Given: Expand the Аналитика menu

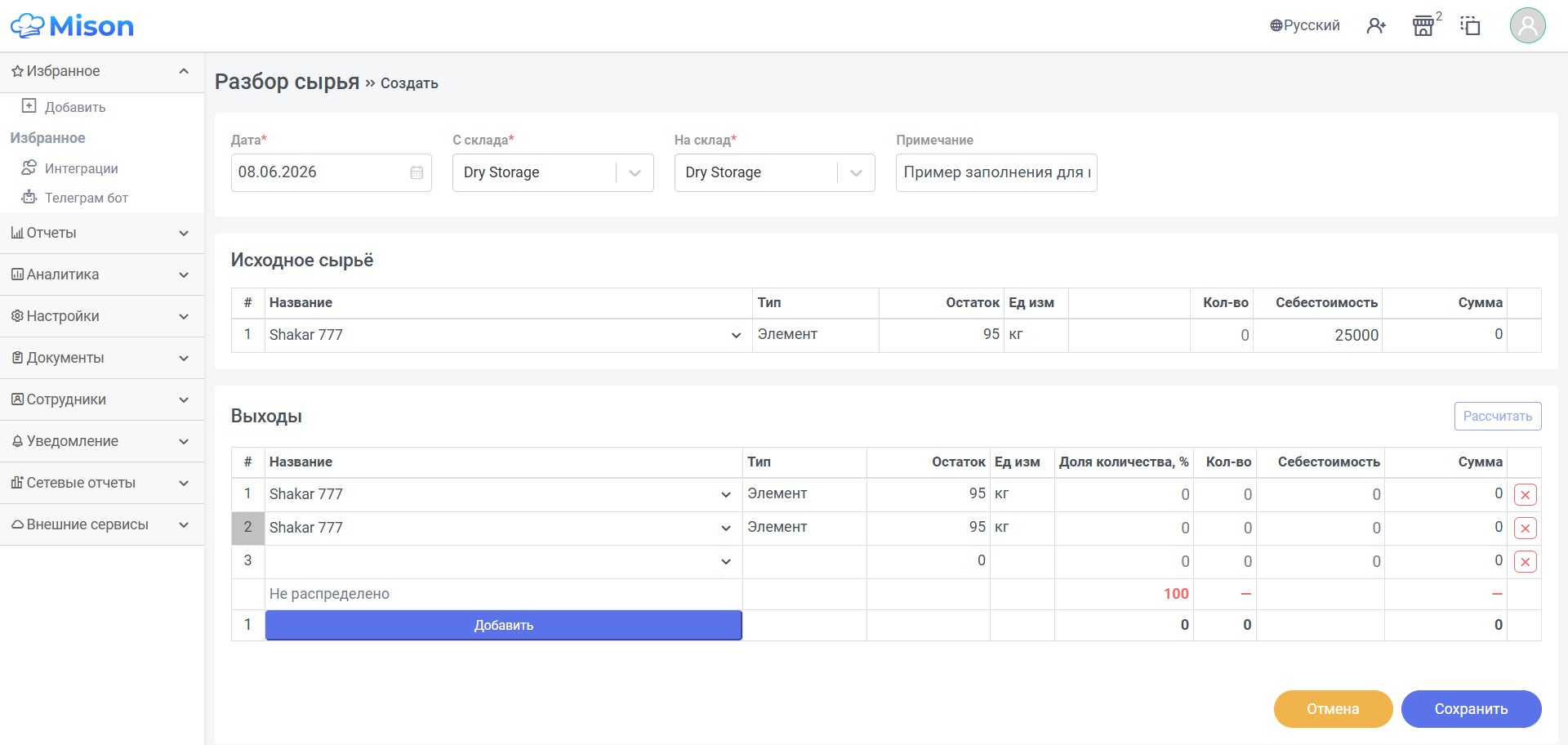Looking at the screenshot, I should (102, 274).
